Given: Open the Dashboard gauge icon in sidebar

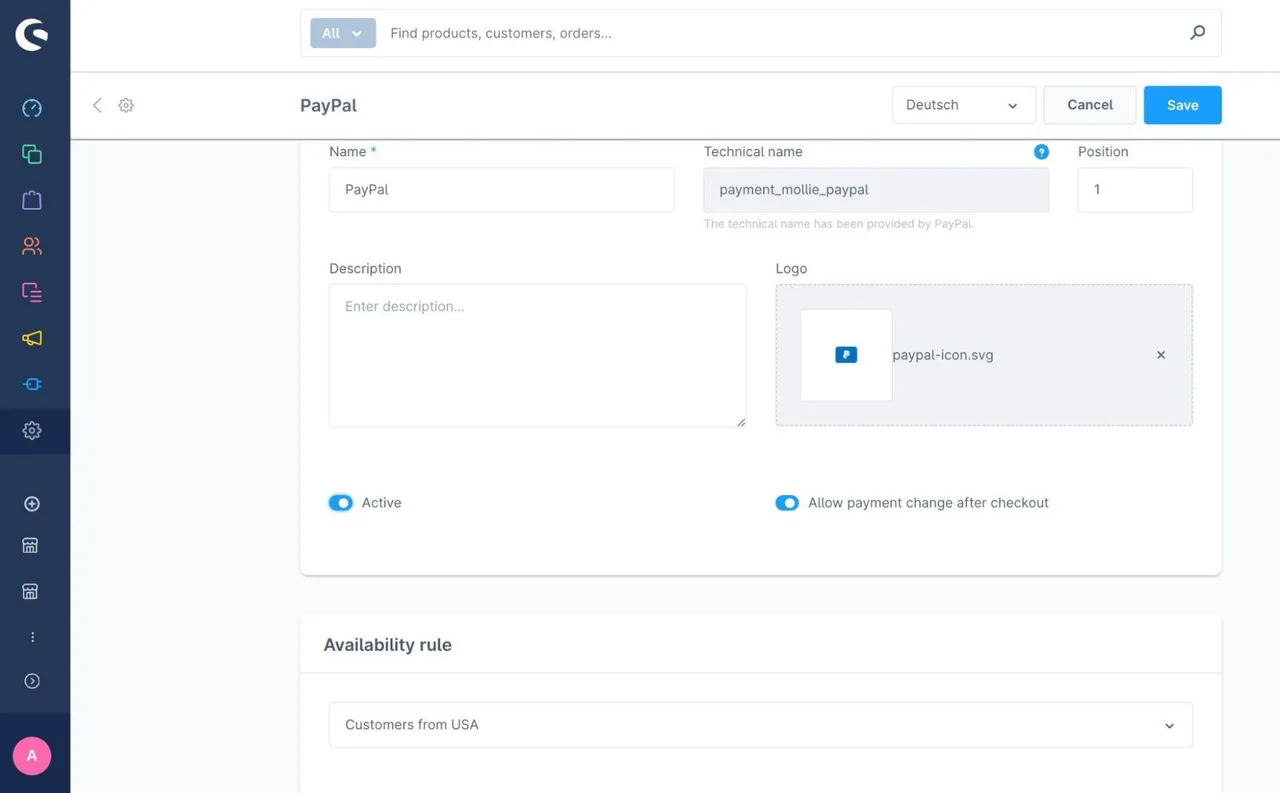Looking at the screenshot, I should 32,108.
